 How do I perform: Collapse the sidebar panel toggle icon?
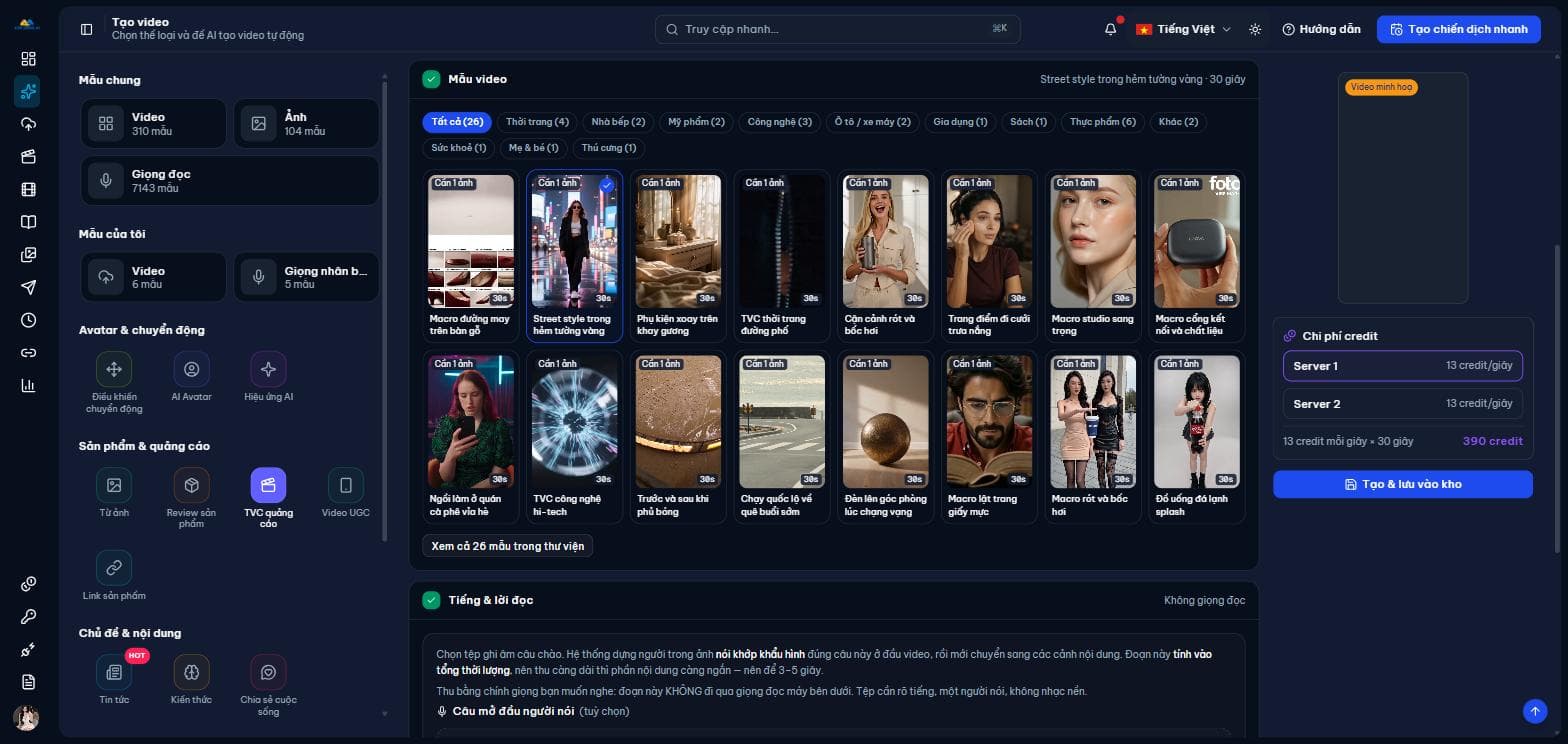tap(86, 29)
